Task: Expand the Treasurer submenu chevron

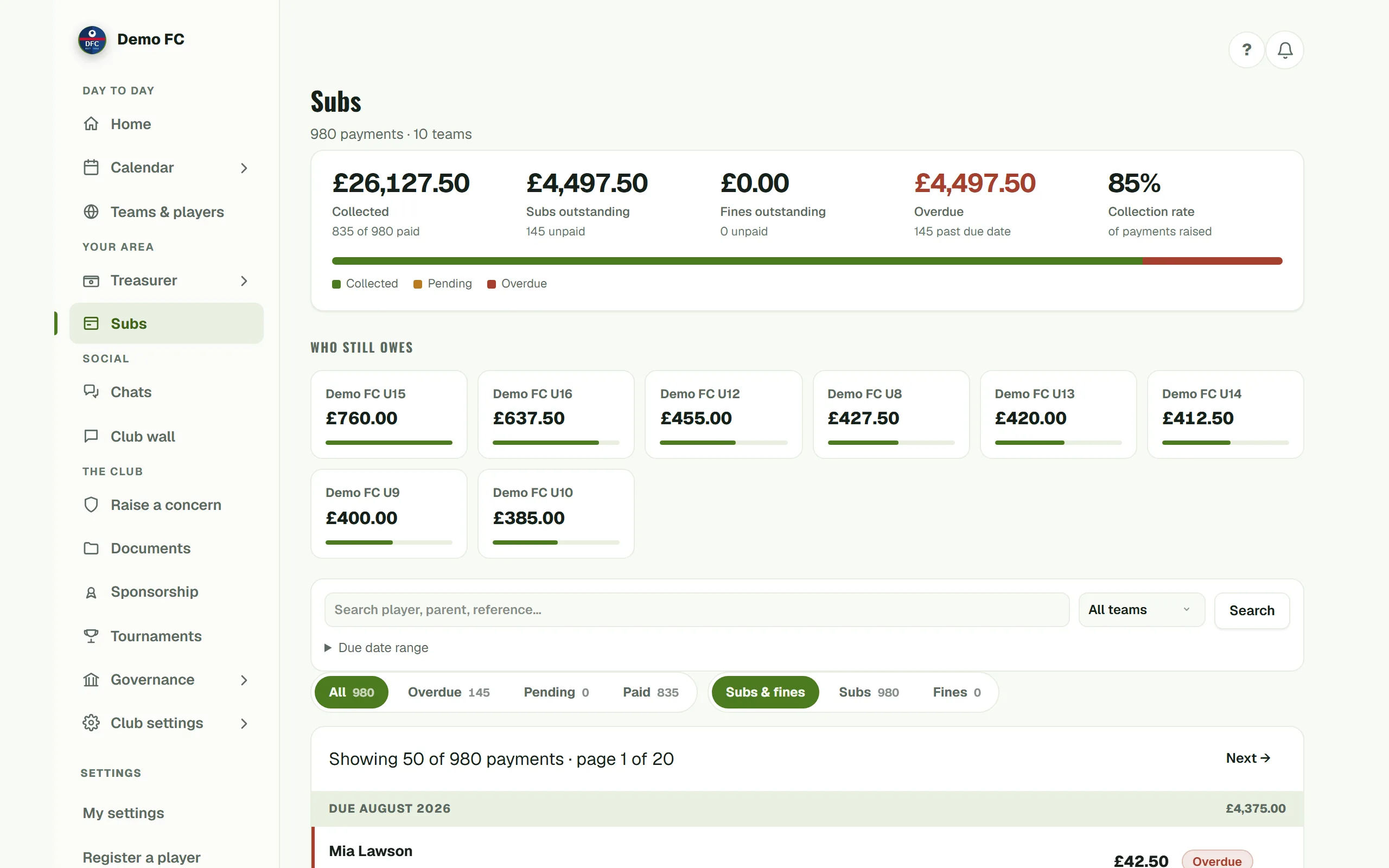Action: (x=244, y=280)
